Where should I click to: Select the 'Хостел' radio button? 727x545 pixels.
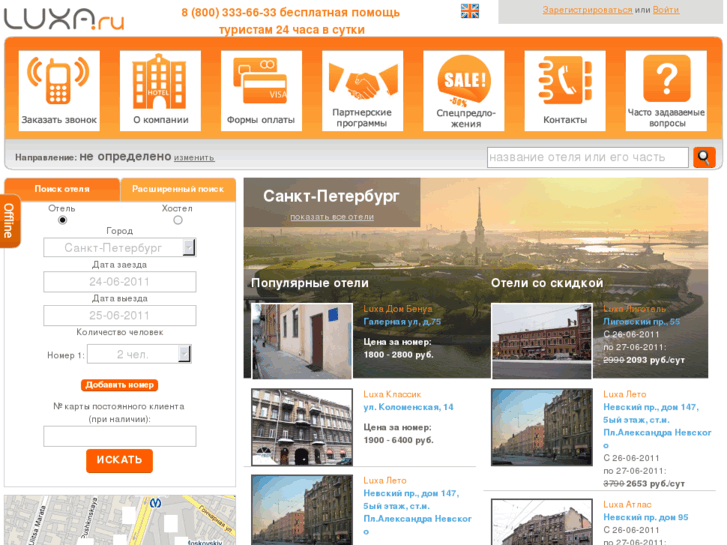pyautogui.click(x=178, y=220)
